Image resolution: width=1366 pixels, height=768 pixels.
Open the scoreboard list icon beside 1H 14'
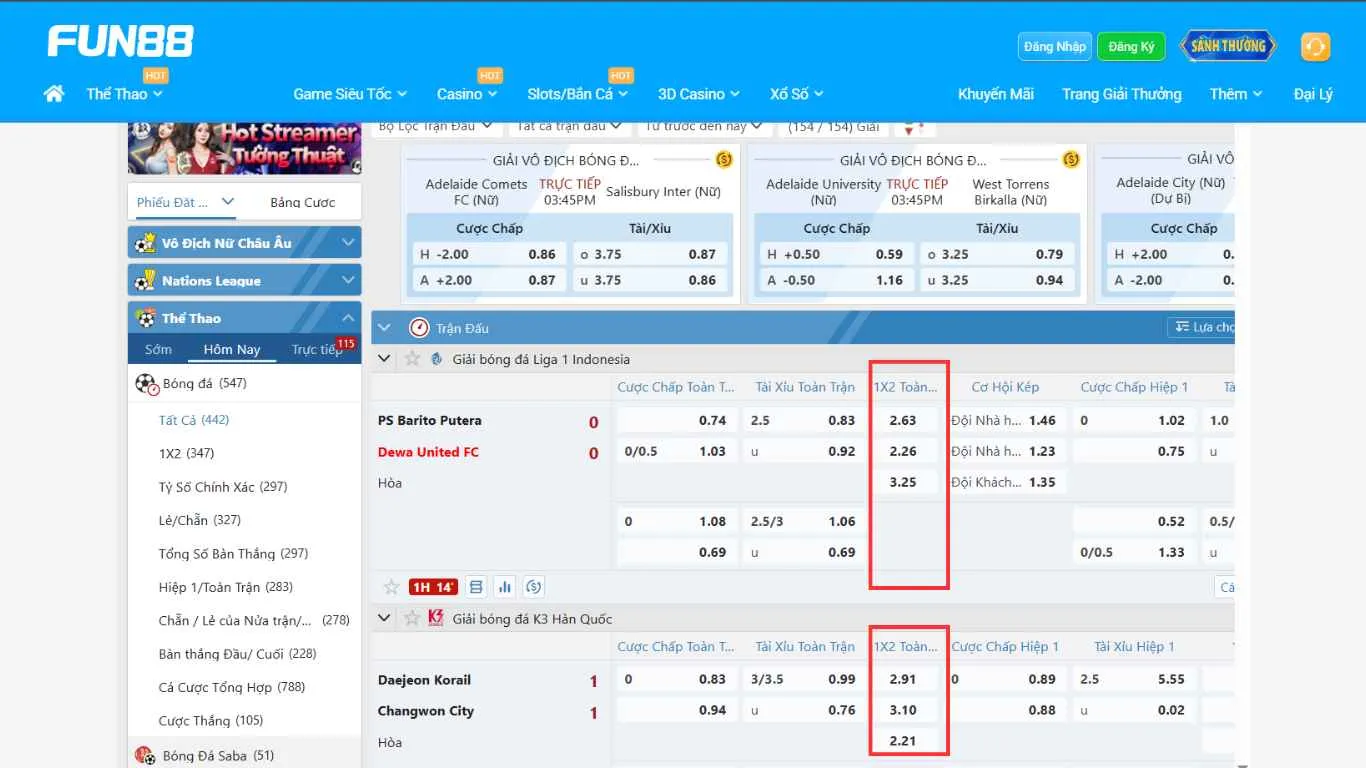pyautogui.click(x=476, y=587)
